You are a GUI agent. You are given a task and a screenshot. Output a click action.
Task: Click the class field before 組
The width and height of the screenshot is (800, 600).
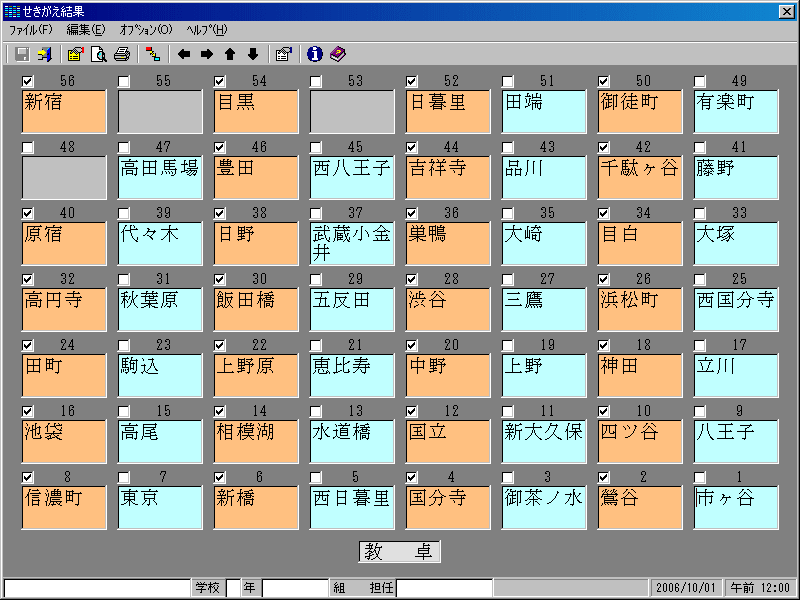coord(295,587)
